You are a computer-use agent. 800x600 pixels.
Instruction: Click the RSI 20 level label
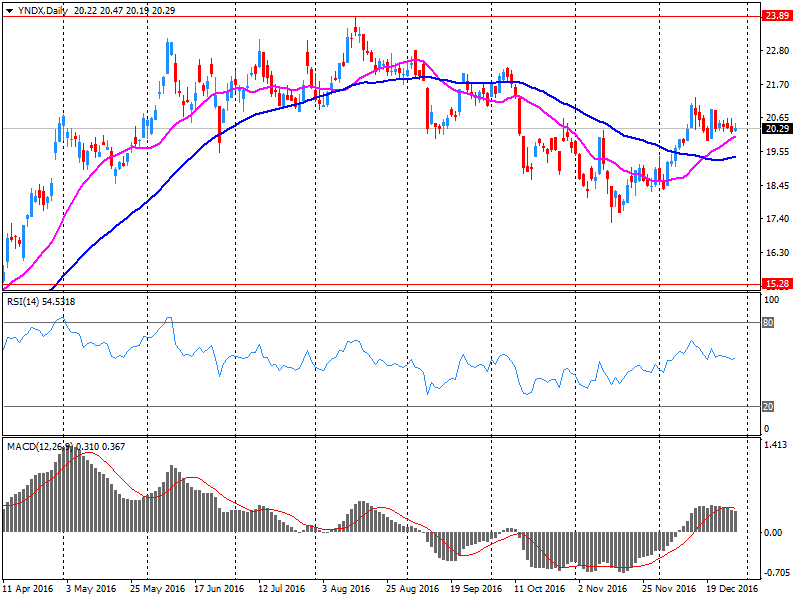coord(769,406)
